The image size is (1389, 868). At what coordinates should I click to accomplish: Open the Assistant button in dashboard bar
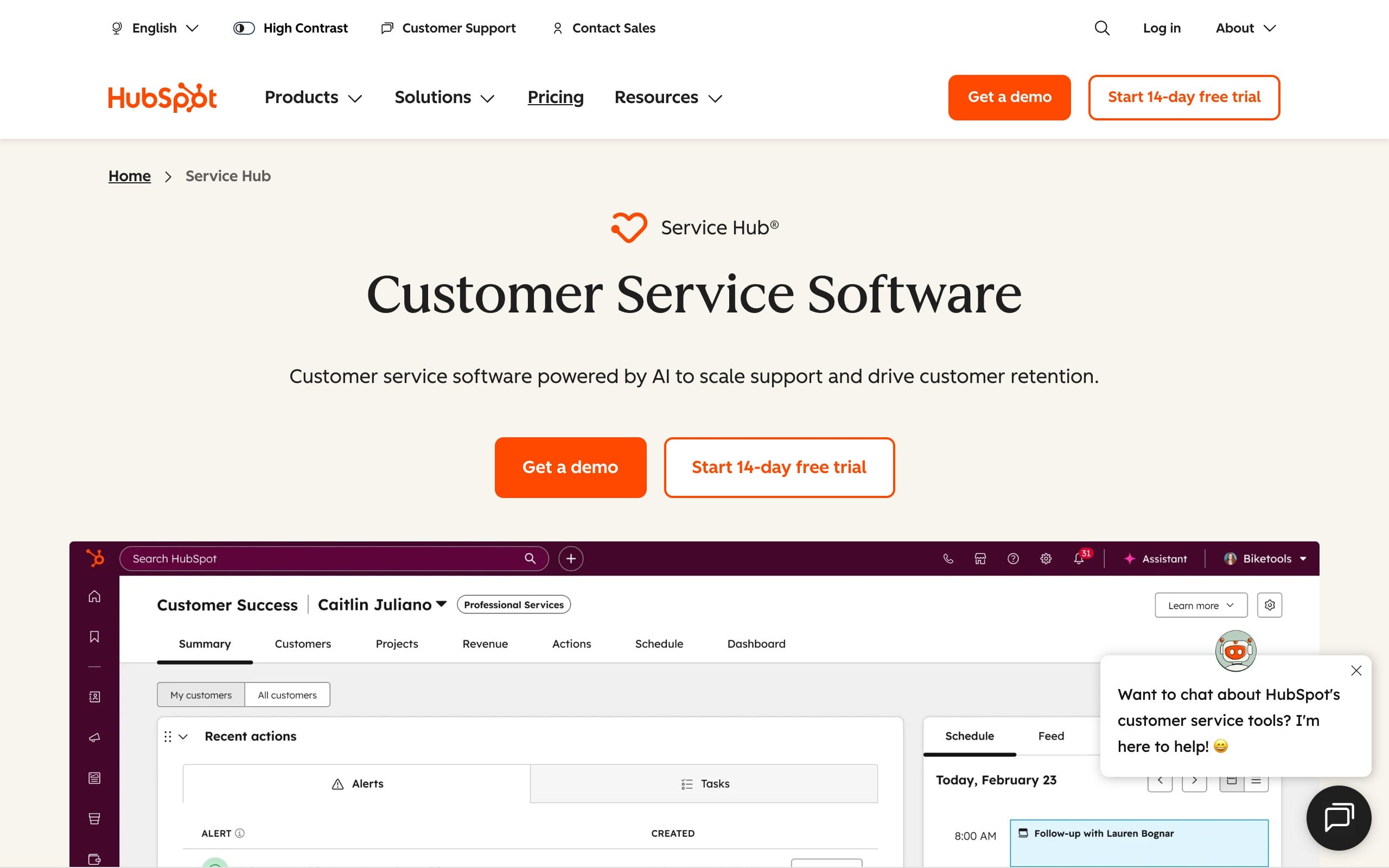tap(1155, 559)
